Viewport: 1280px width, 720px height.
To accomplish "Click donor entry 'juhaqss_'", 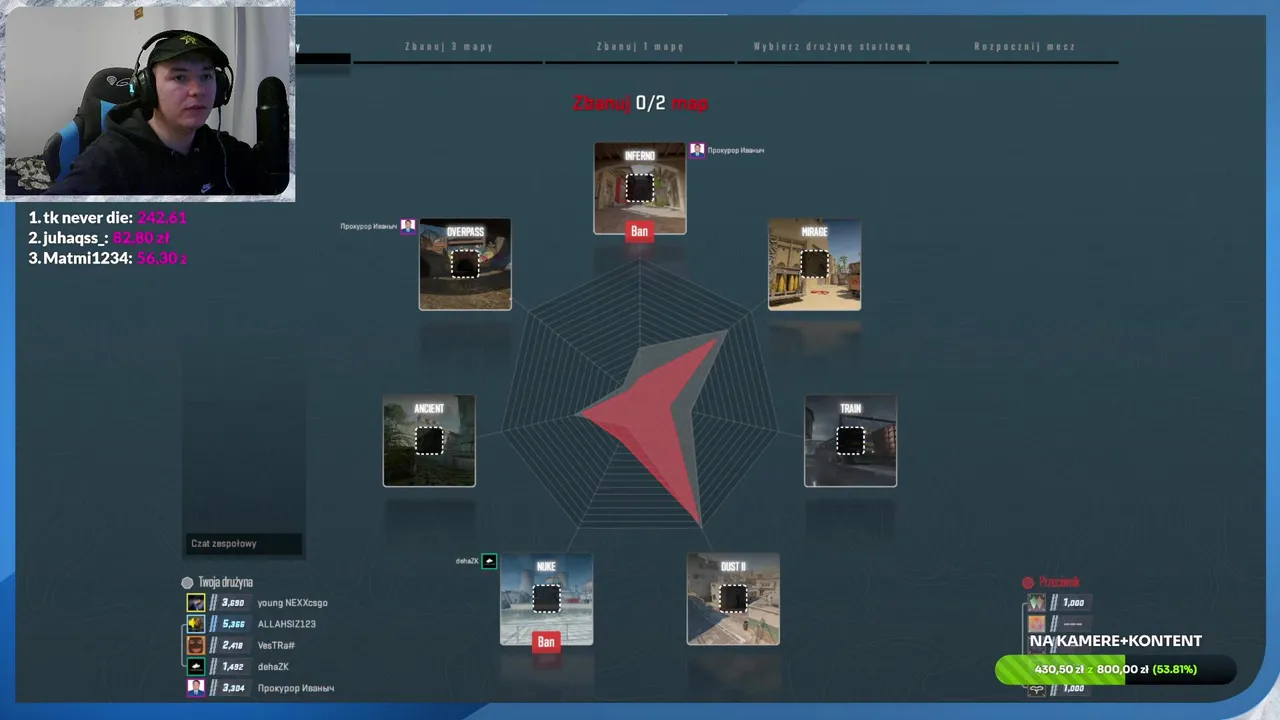I will tap(99, 238).
